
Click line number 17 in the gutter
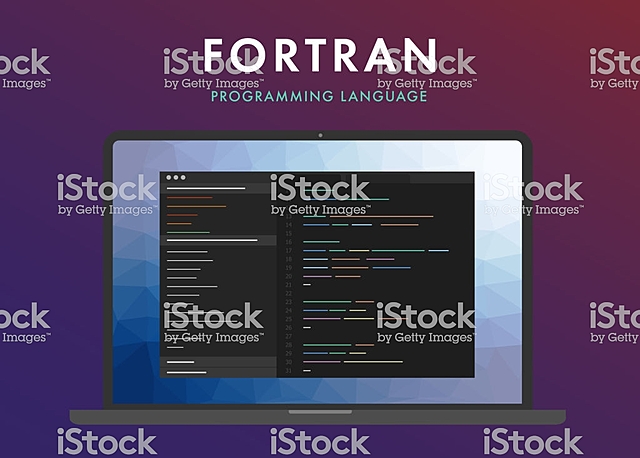[x=289, y=251]
